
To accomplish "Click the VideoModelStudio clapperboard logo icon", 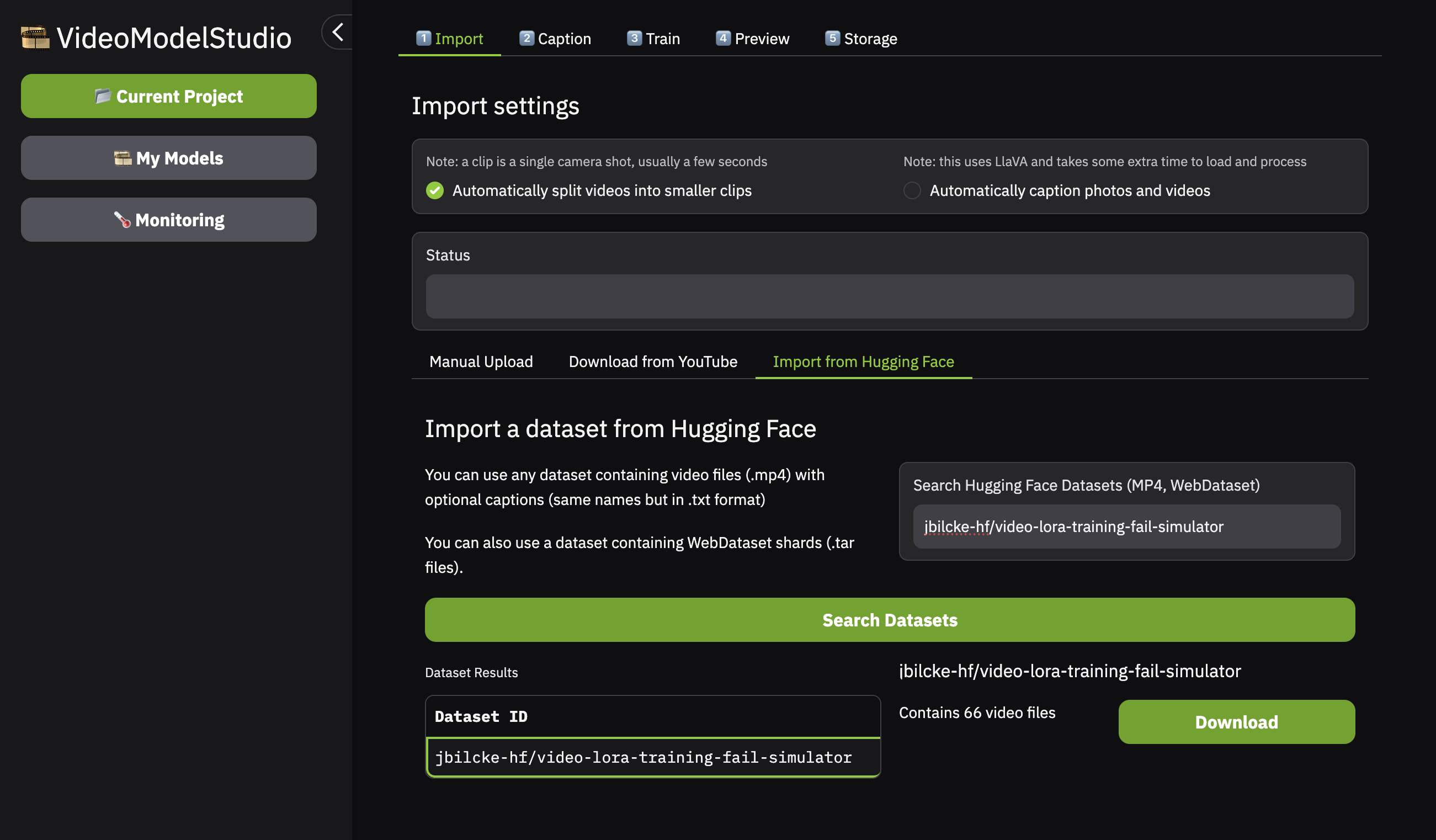I will pyautogui.click(x=35, y=38).
